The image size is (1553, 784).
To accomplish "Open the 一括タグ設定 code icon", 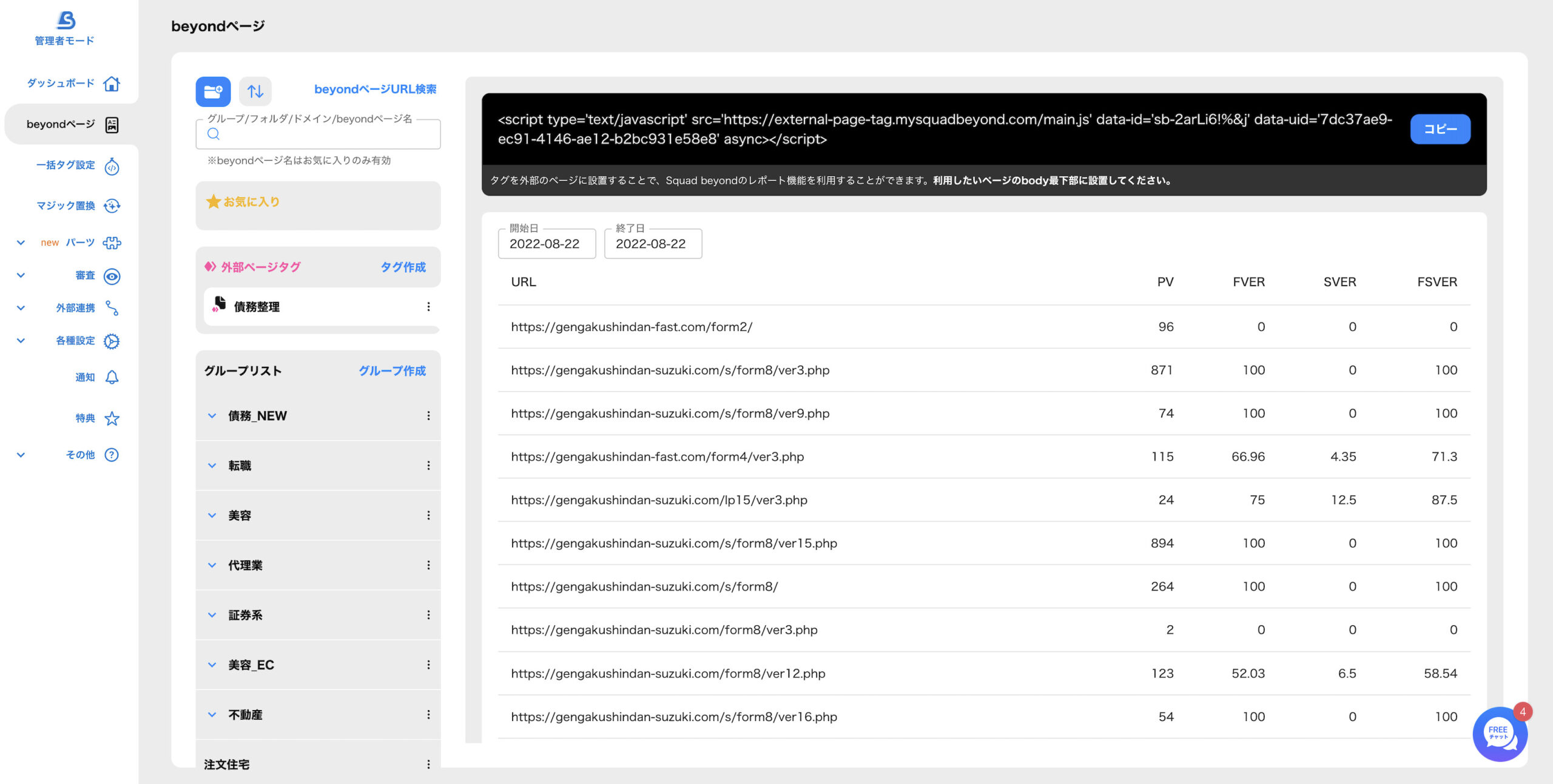I will coord(112,166).
